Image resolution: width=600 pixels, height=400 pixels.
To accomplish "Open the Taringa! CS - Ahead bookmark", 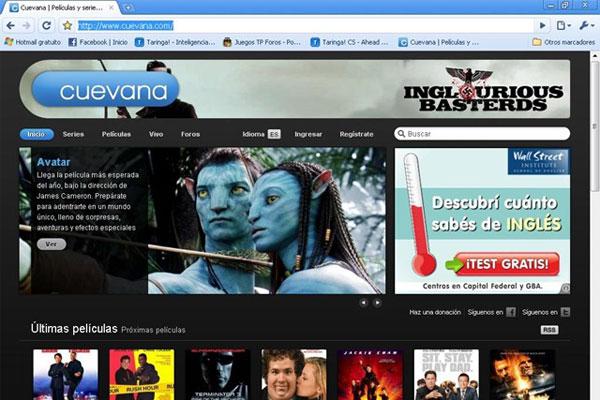I will [x=349, y=42].
